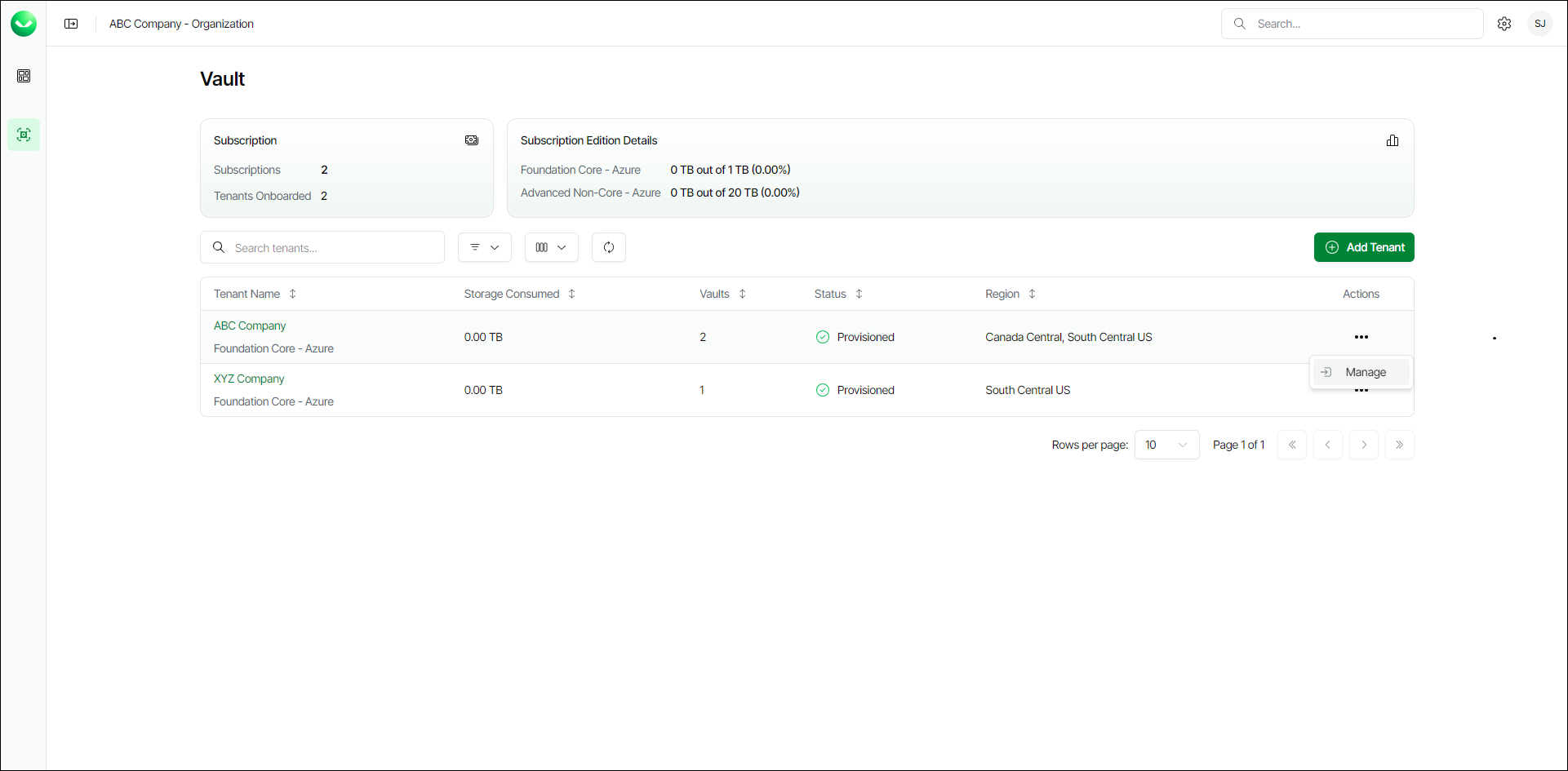Refresh the tenant list
The image size is (1568, 771).
(x=609, y=247)
